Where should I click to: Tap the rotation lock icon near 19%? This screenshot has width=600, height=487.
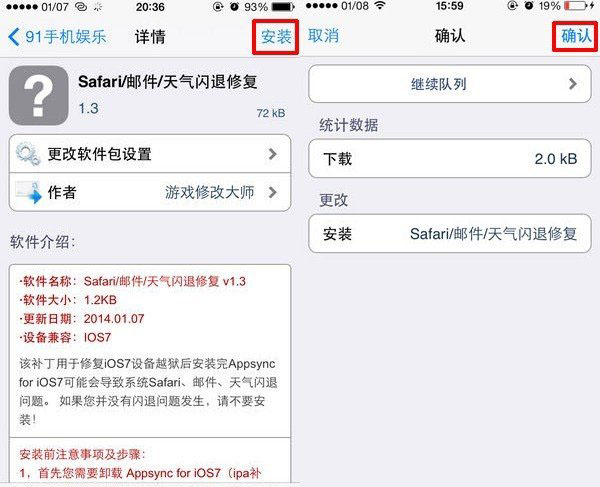(x=513, y=6)
